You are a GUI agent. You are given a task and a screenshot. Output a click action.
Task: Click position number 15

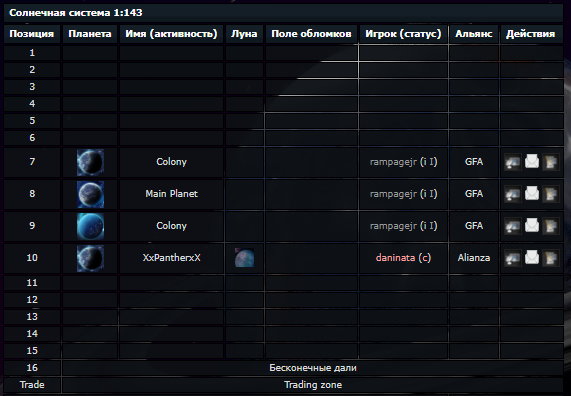pyautogui.click(x=32, y=350)
